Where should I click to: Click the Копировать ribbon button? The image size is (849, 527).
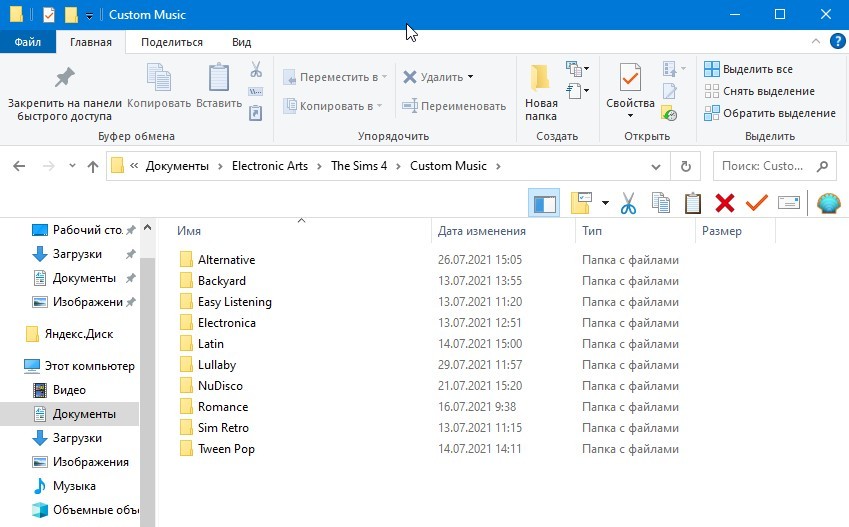coord(159,87)
